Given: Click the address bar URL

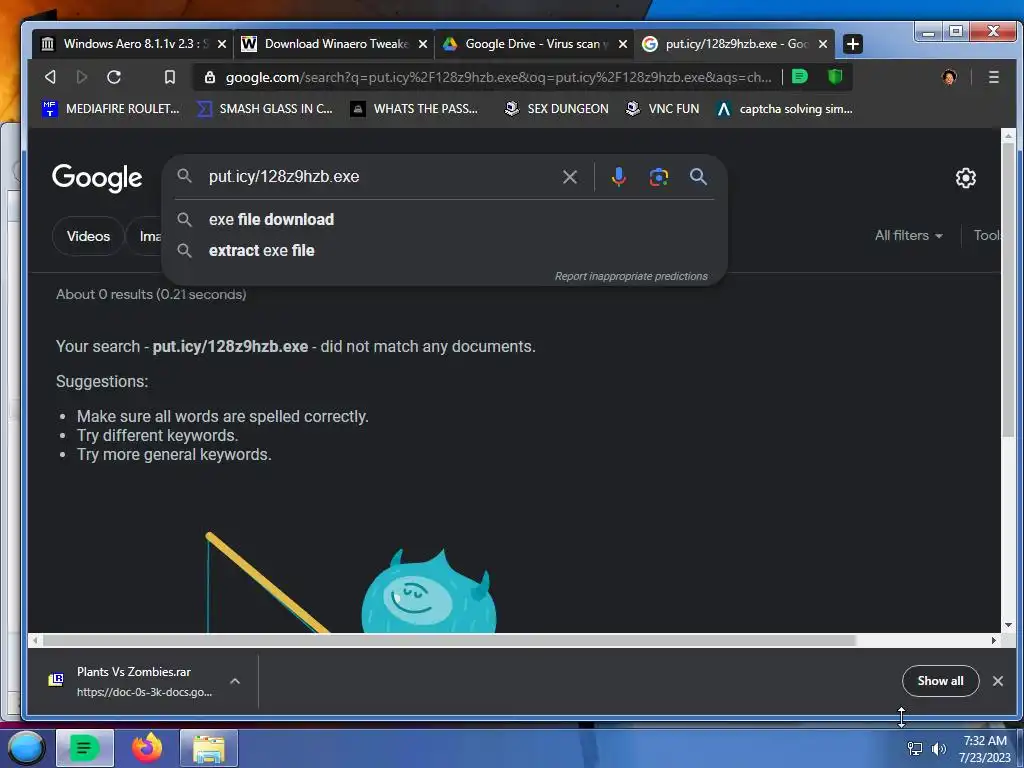Looking at the screenshot, I should coord(498,77).
